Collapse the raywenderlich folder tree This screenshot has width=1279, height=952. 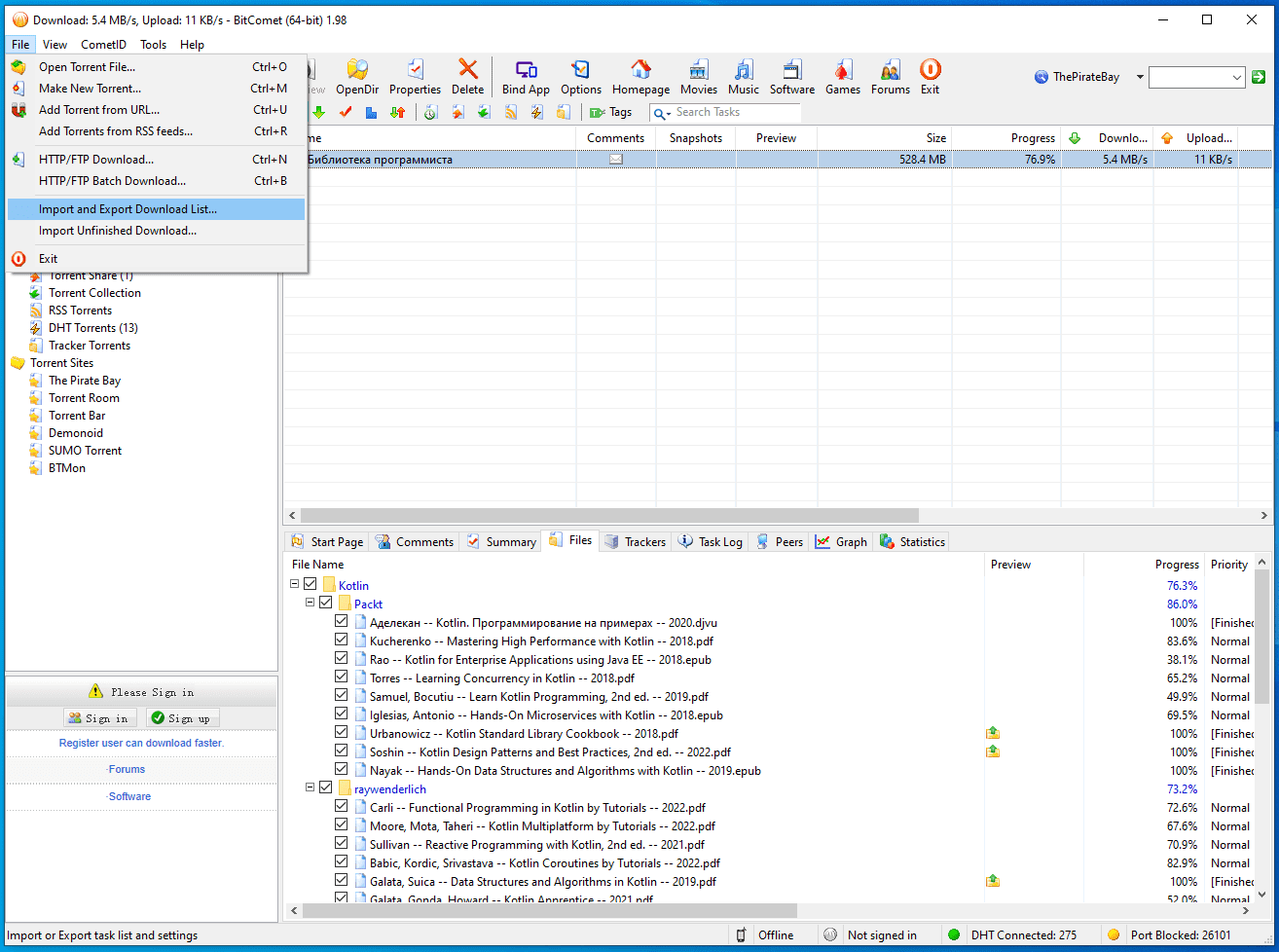click(x=311, y=787)
